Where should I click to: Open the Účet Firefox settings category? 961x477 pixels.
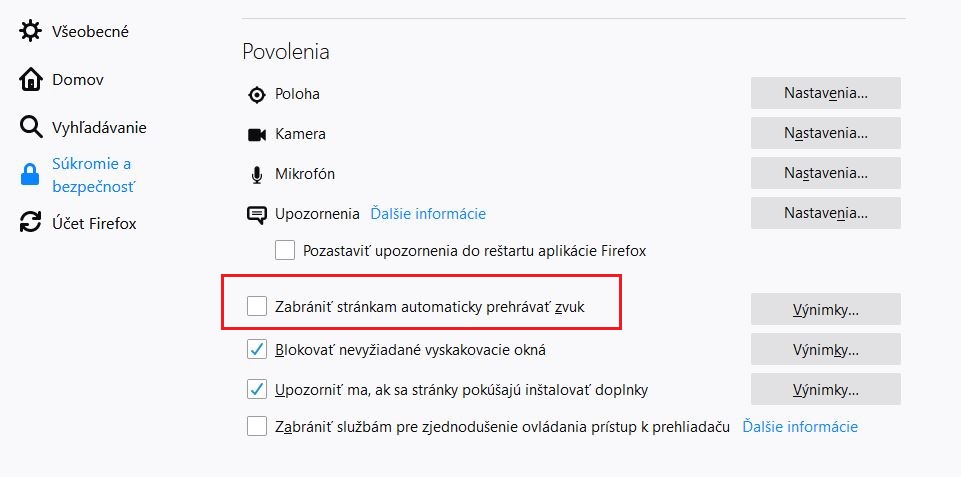[94, 223]
